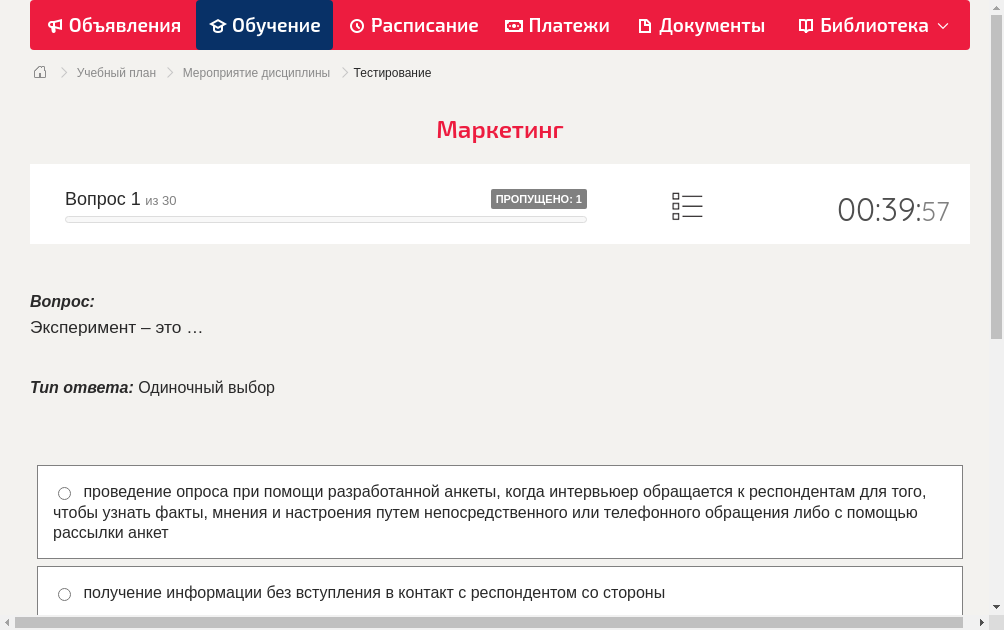Open the question navigator list icon

tap(687, 206)
